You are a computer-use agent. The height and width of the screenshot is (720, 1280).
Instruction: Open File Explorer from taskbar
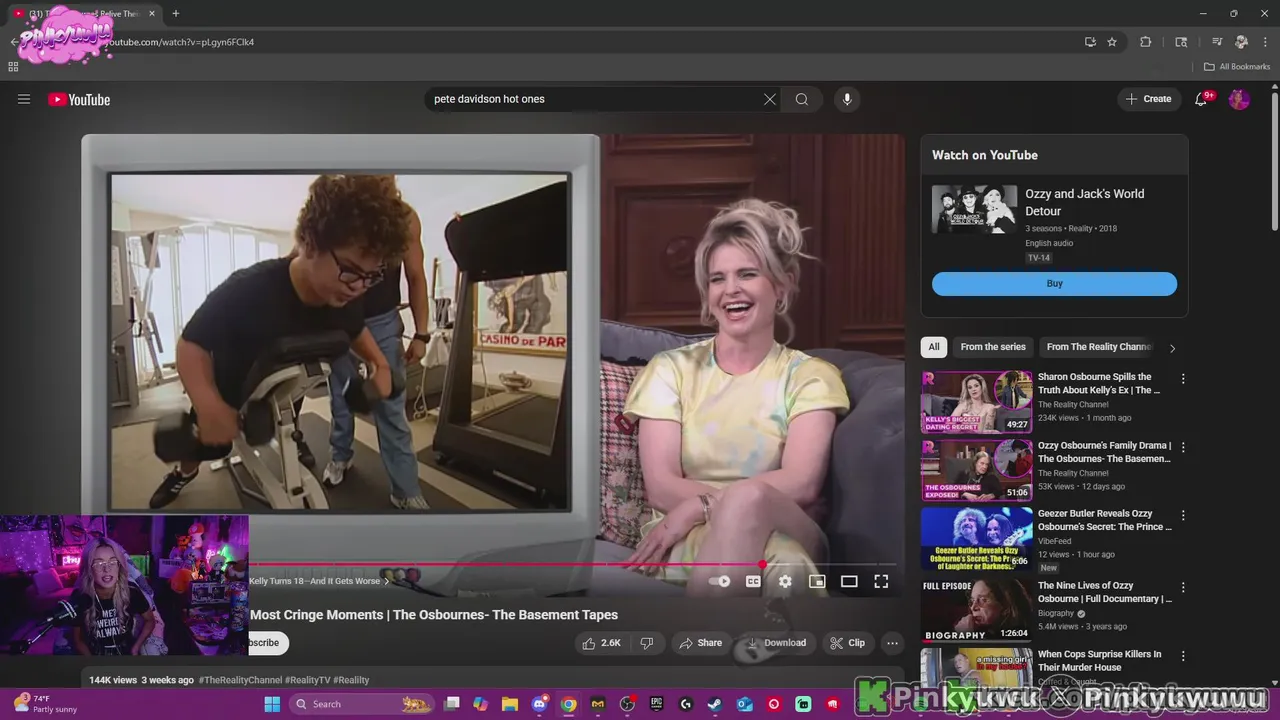pyautogui.click(x=510, y=704)
